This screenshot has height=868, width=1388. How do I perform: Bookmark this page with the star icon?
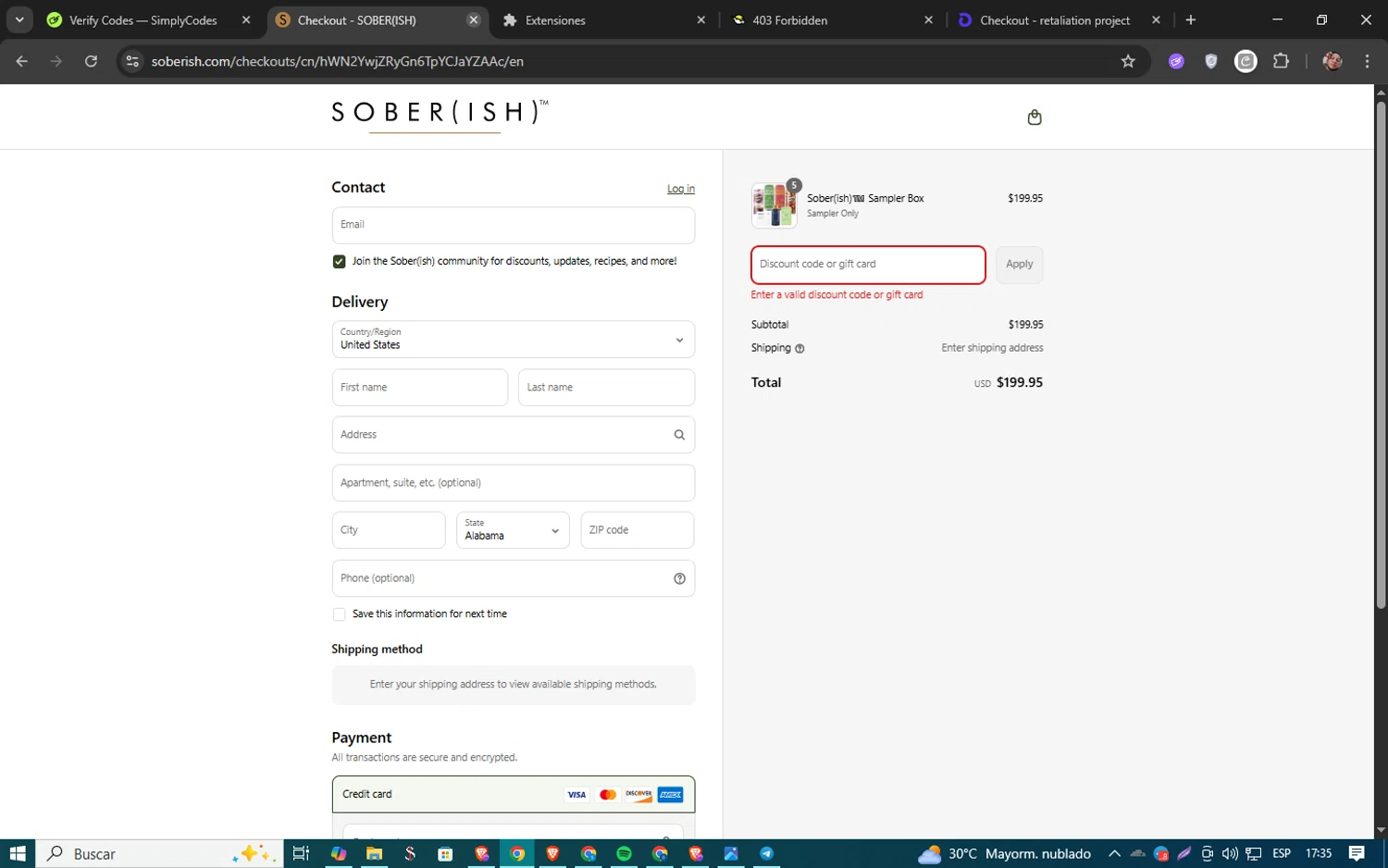1128,61
